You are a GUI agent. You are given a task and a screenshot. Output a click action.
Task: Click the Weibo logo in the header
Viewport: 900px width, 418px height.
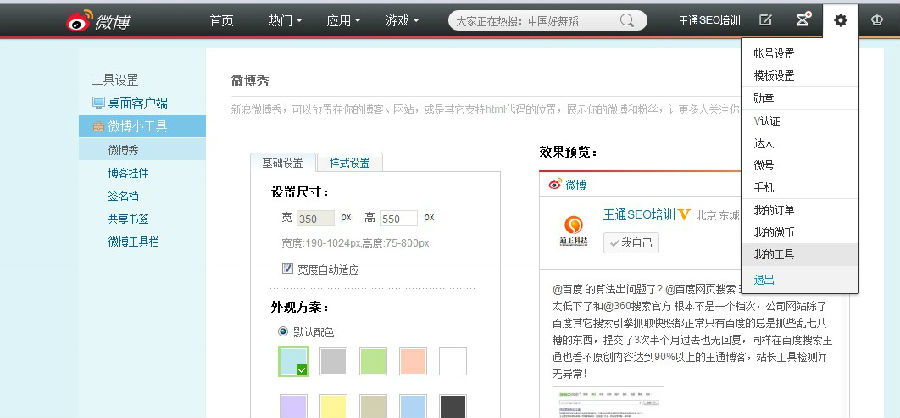100,20
